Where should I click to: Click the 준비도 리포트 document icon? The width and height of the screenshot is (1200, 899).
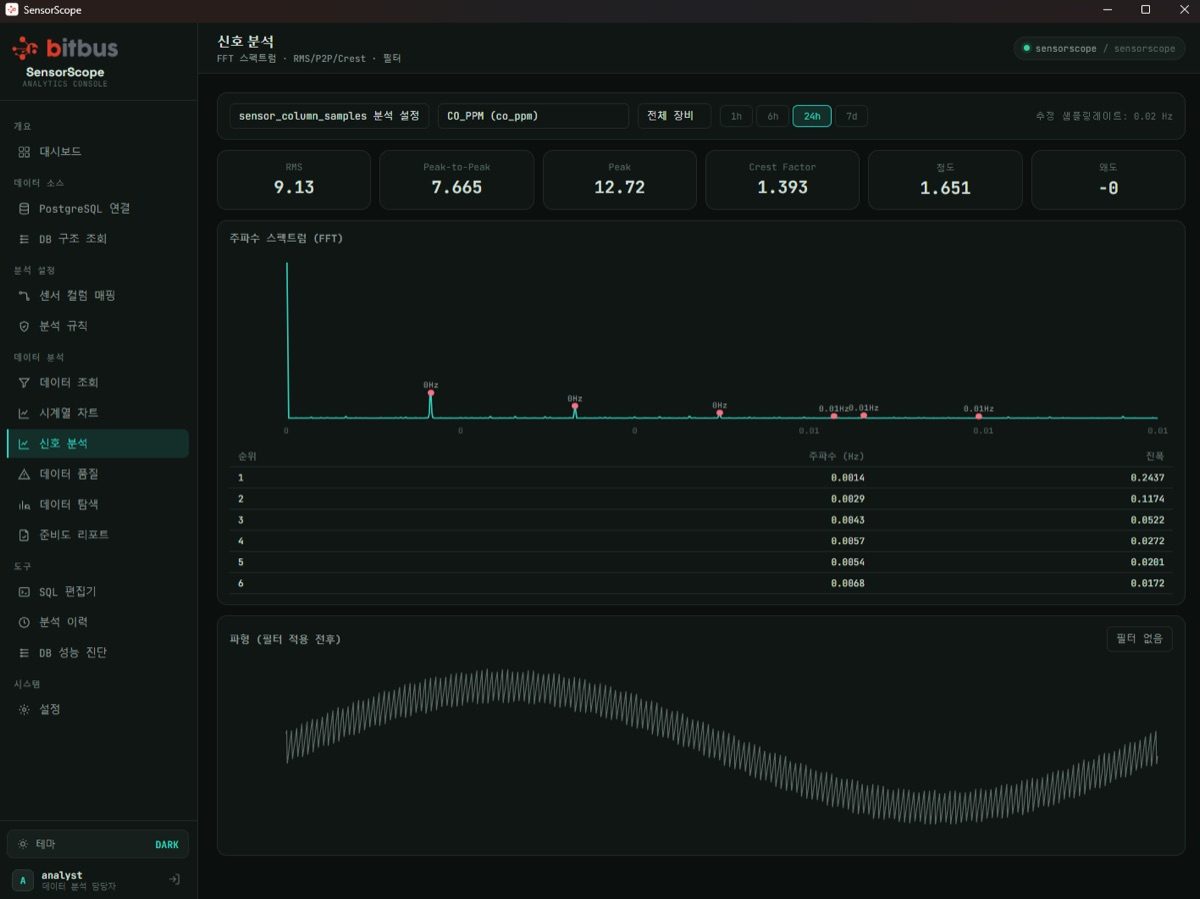24,535
